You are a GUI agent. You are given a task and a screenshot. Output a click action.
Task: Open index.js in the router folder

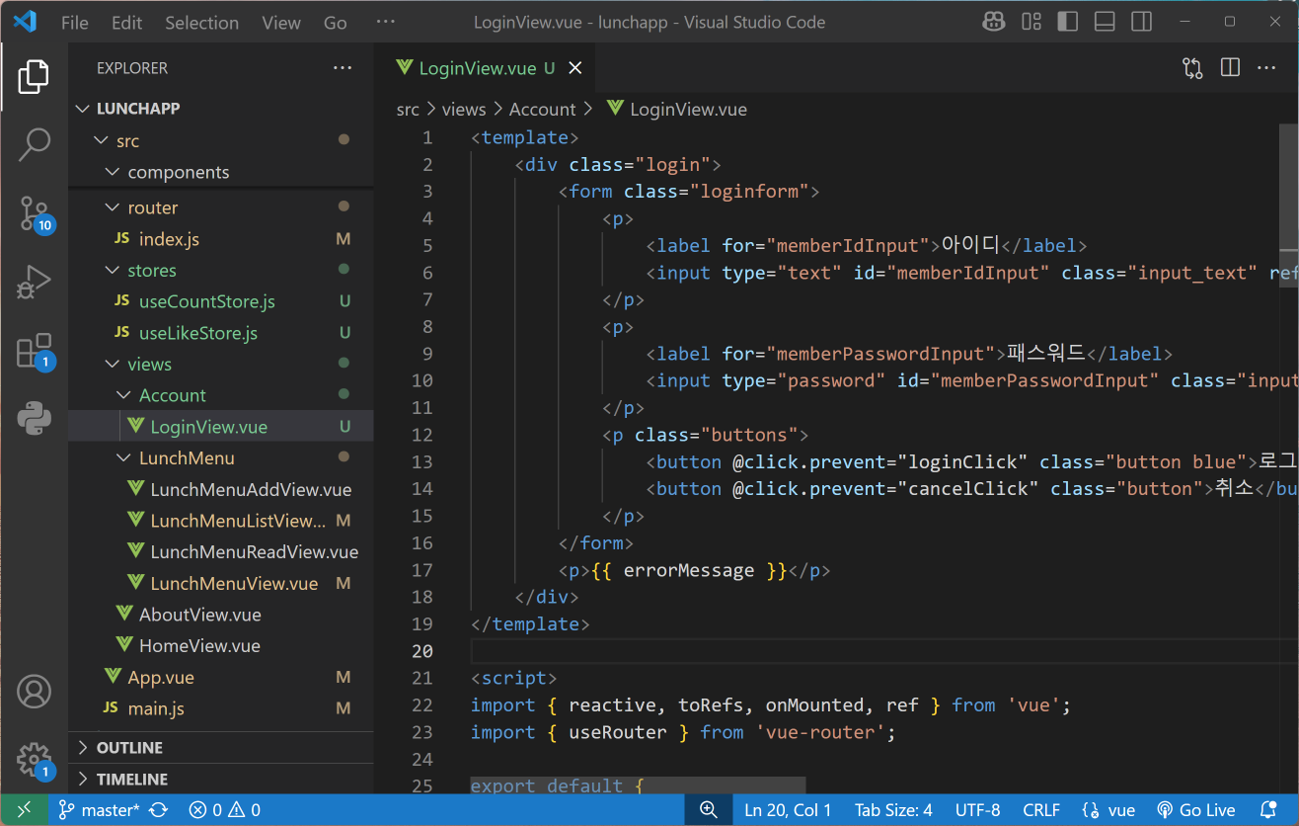tap(221, 239)
